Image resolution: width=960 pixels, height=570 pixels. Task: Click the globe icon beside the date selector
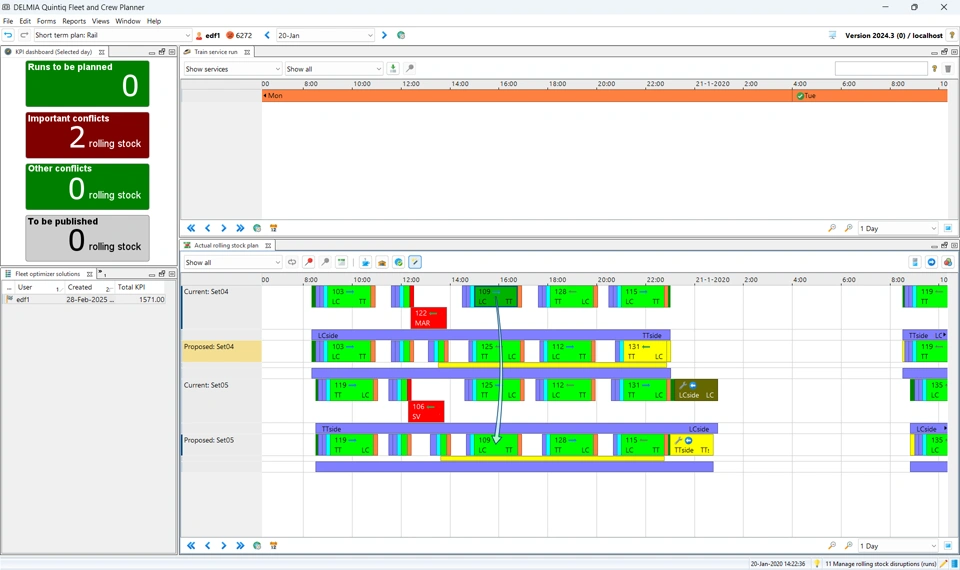click(401, 36)
